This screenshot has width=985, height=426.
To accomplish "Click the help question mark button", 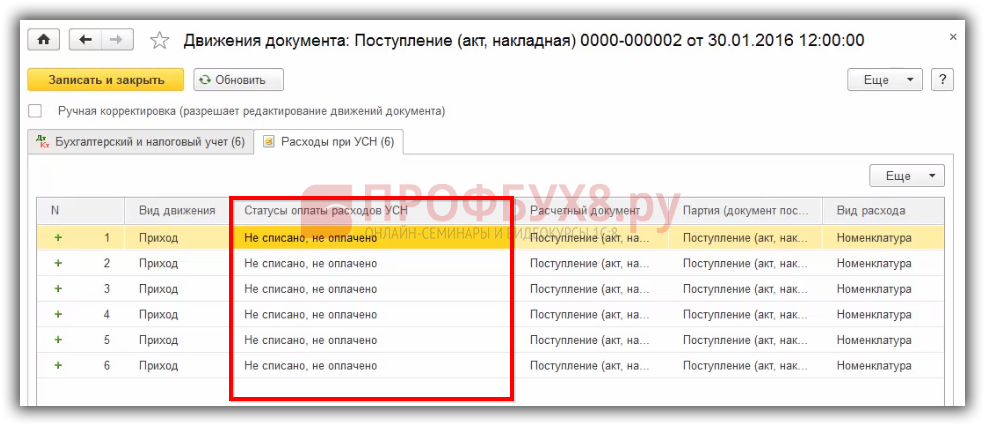I will pyautogui.click(x=943, y=80).
